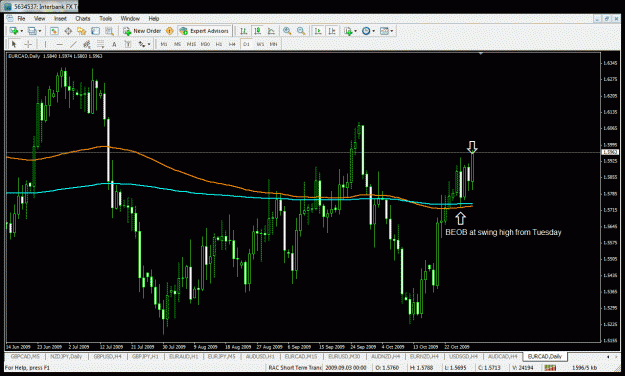This screenshot has height=376, width=625.
Task: Select the Equidistant Channel tool
Action: [87, 44]
